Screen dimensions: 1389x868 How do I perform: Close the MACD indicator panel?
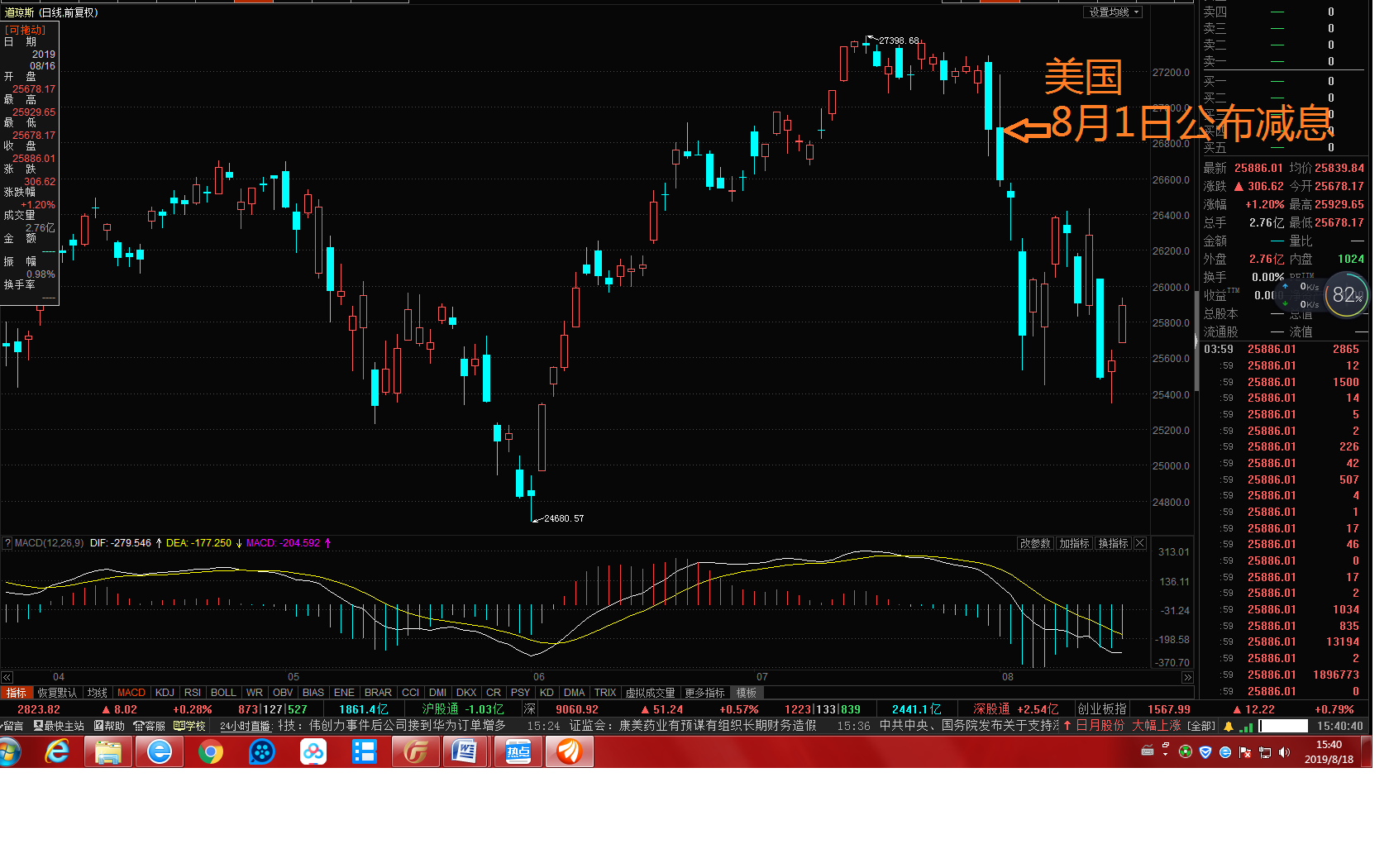pyautogui.click(x=1140, y=543)
